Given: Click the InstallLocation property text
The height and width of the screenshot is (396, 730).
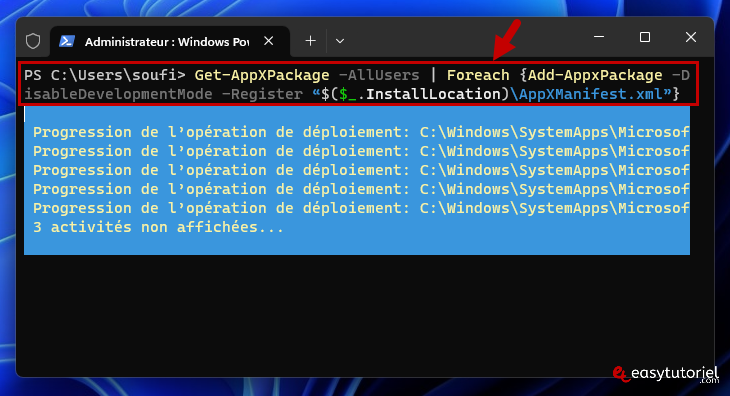Looking at the screenshot, I should click(433, 94).
